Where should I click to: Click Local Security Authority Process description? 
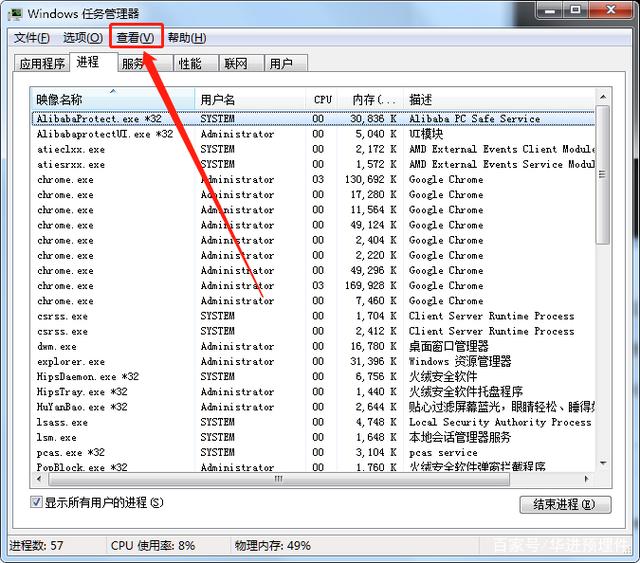point(500,422)
